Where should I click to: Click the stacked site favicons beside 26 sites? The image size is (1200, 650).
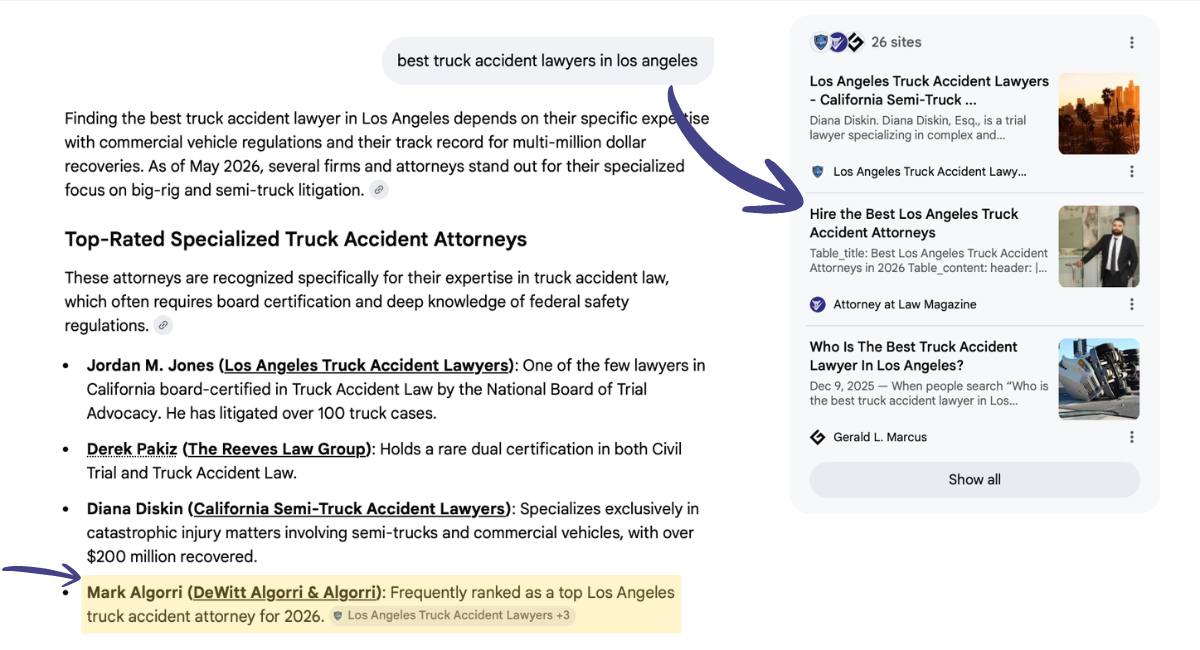(x=838, y=42)
